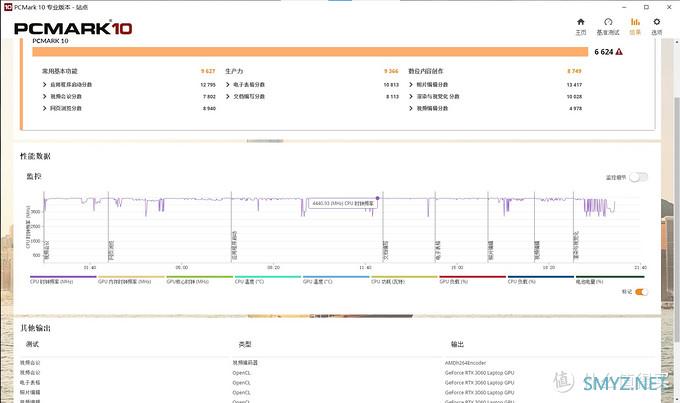Click the 监控 chart heading

pyautogui.click(x=34, y=176)
